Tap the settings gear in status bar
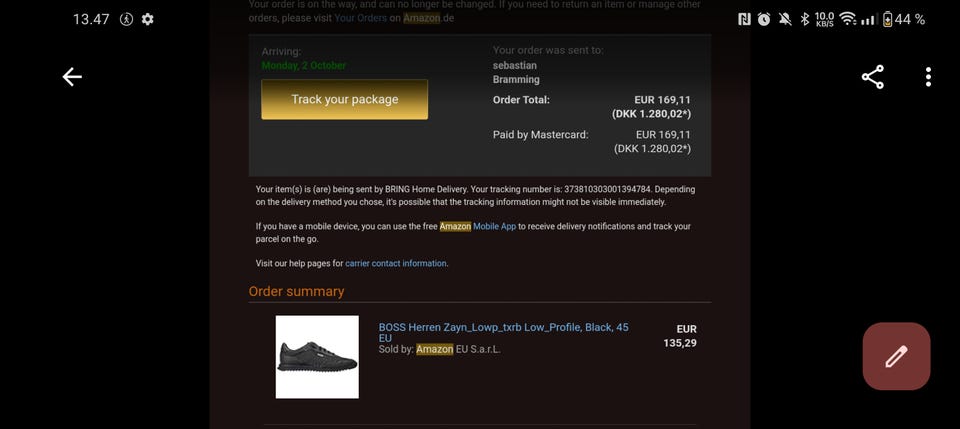The width and height of the screenshot is (960, 429). coord(148,19)
